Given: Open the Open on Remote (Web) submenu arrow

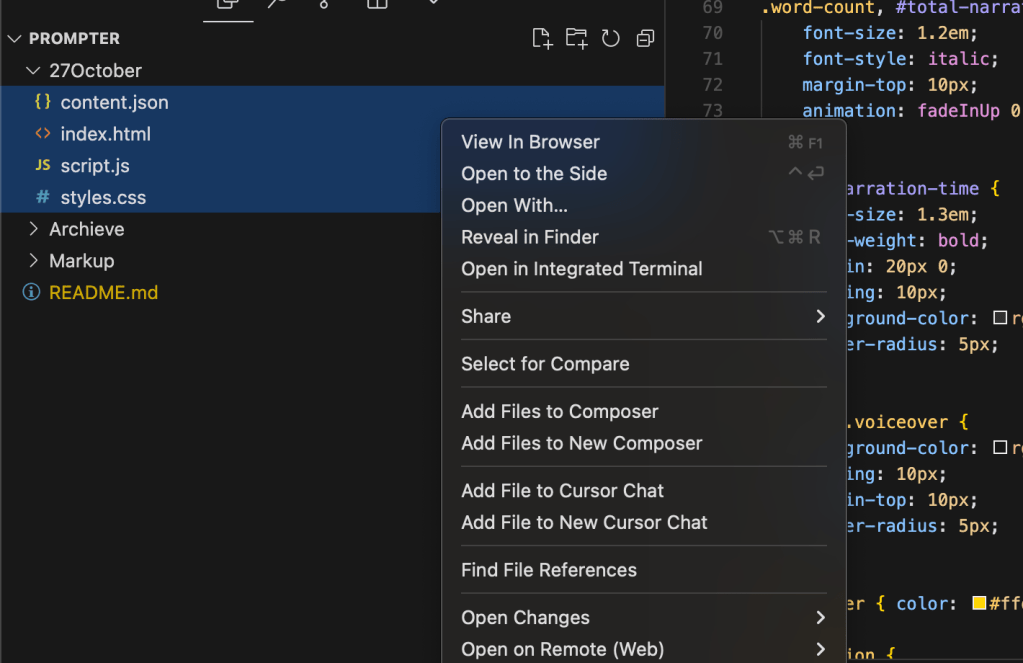Looking at the screenshot, I should tap(820, 649).
